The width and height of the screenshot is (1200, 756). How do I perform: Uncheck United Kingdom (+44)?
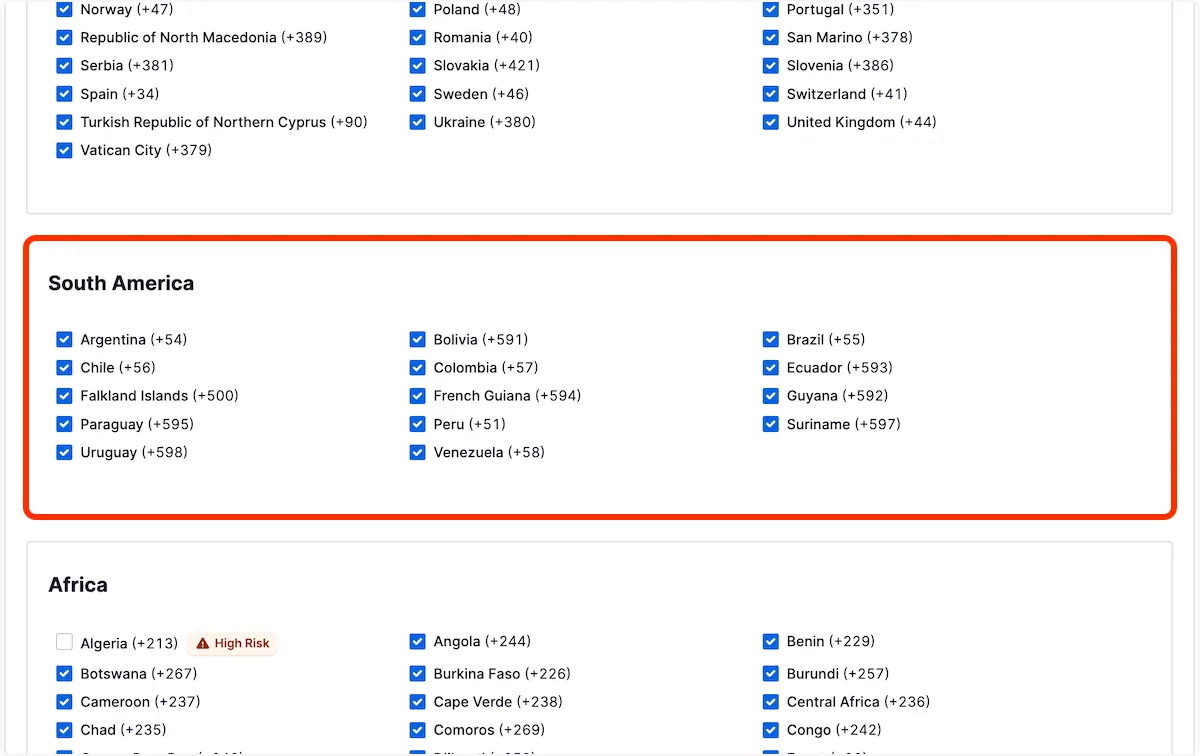(771, 122)
